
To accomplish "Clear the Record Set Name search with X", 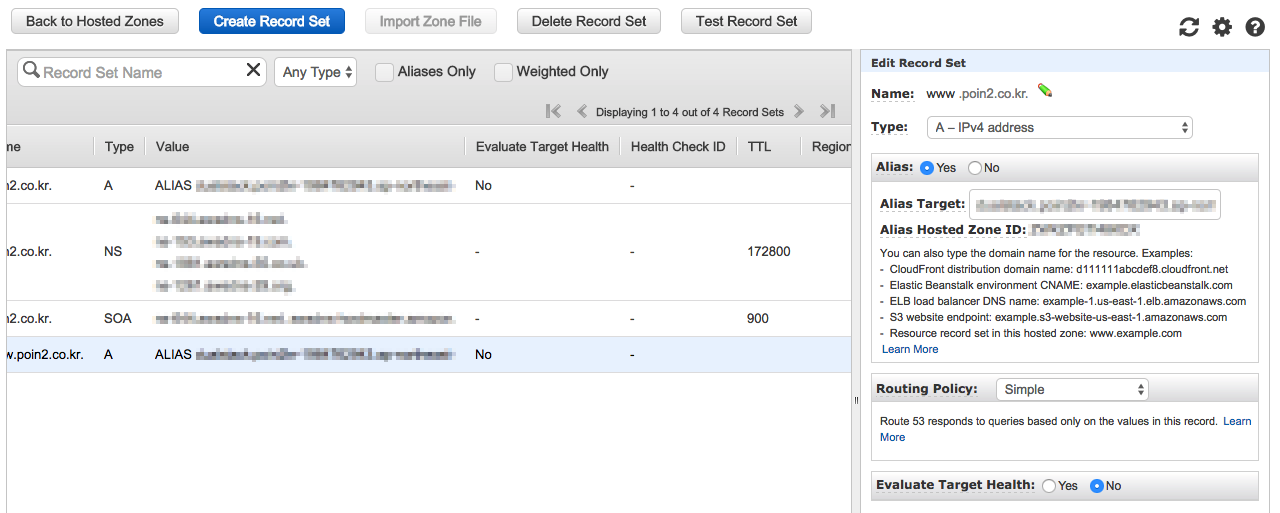I will tap(253, 71).
